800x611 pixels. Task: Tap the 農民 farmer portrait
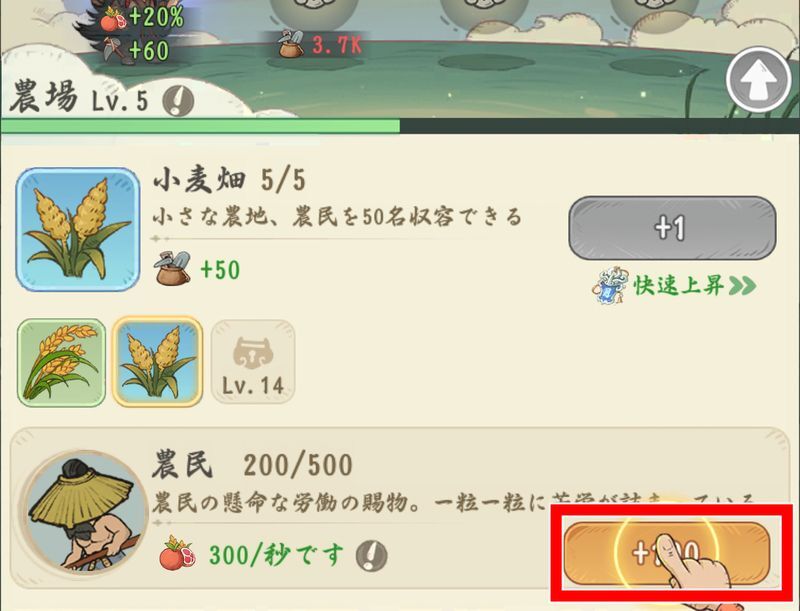(86, 511)
